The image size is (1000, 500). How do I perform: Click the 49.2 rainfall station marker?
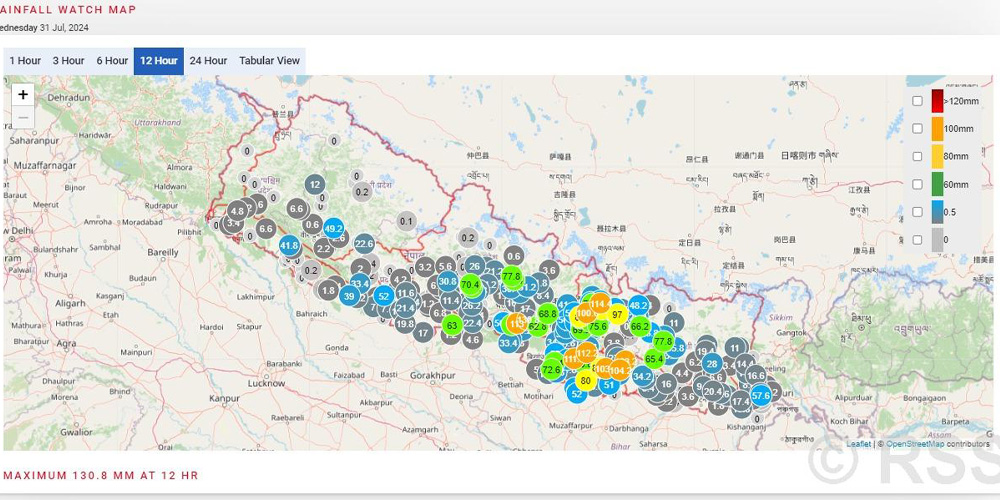(x=334, y=228)
